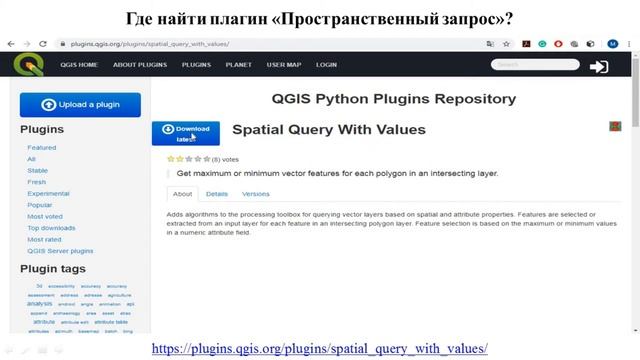
Task: Switch to the About tab
Action: click(182, 194)
